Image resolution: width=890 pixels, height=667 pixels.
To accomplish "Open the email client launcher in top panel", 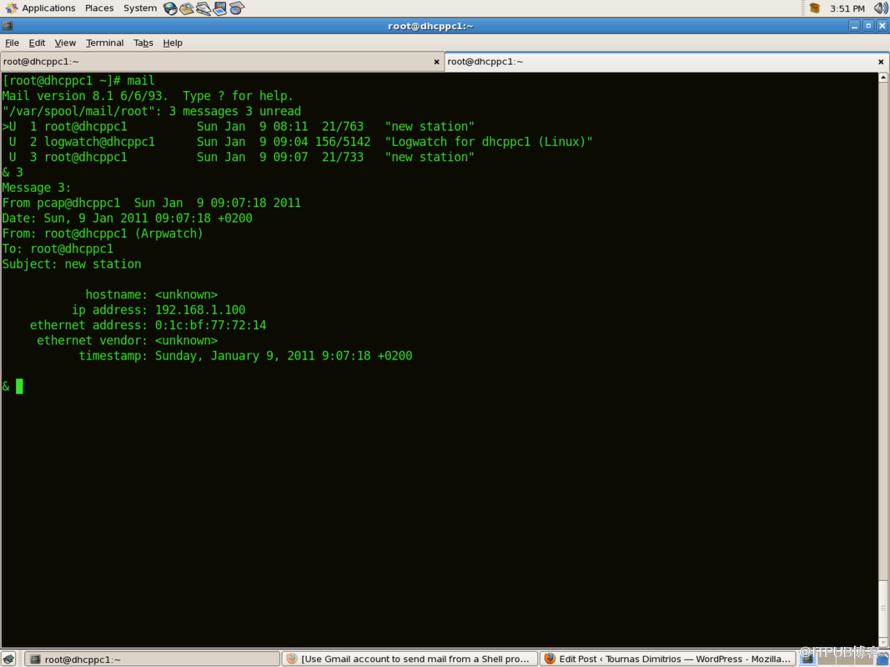I will click(187, 8).
